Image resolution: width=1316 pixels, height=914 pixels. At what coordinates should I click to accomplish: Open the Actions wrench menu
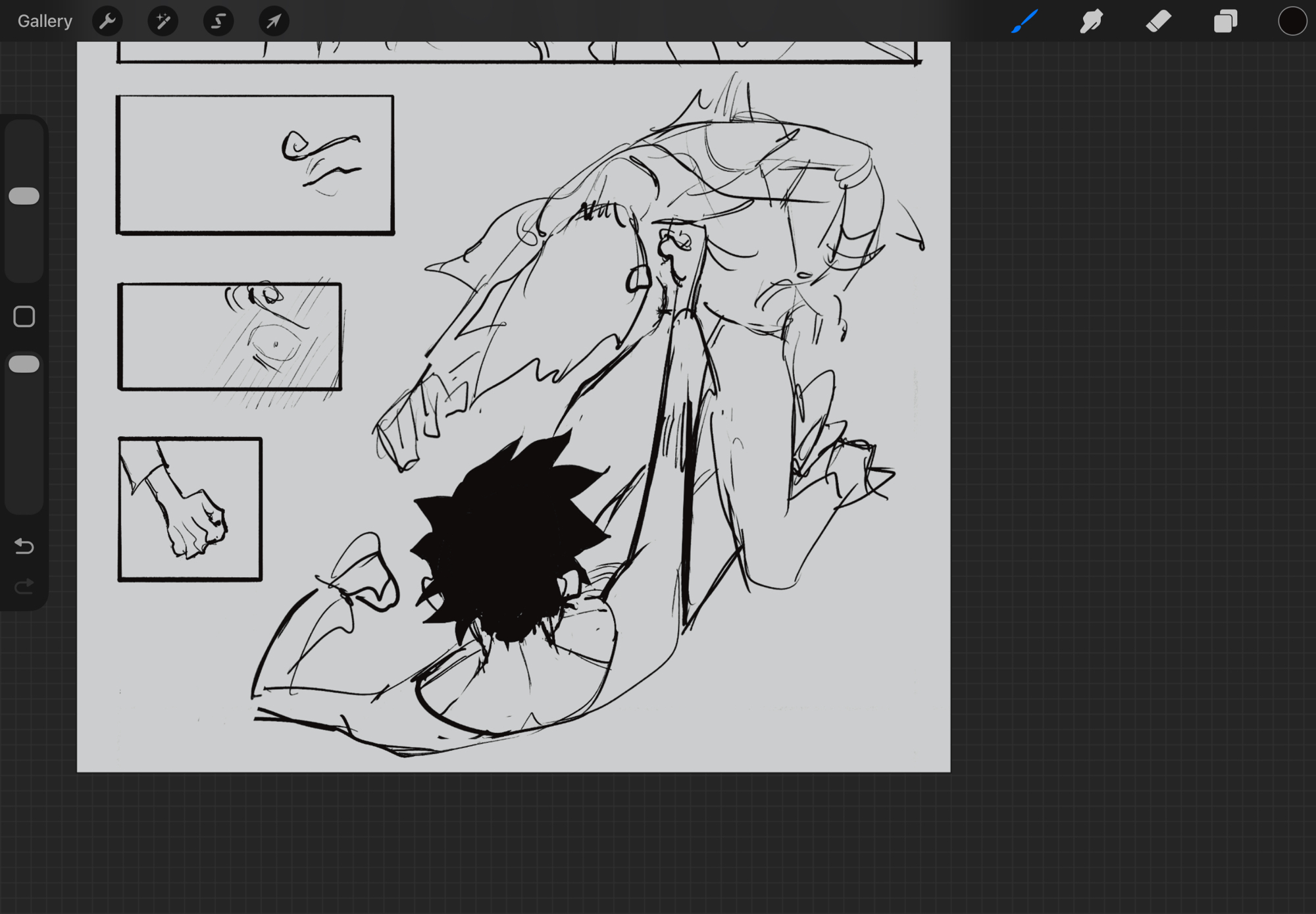click(107, 21)
